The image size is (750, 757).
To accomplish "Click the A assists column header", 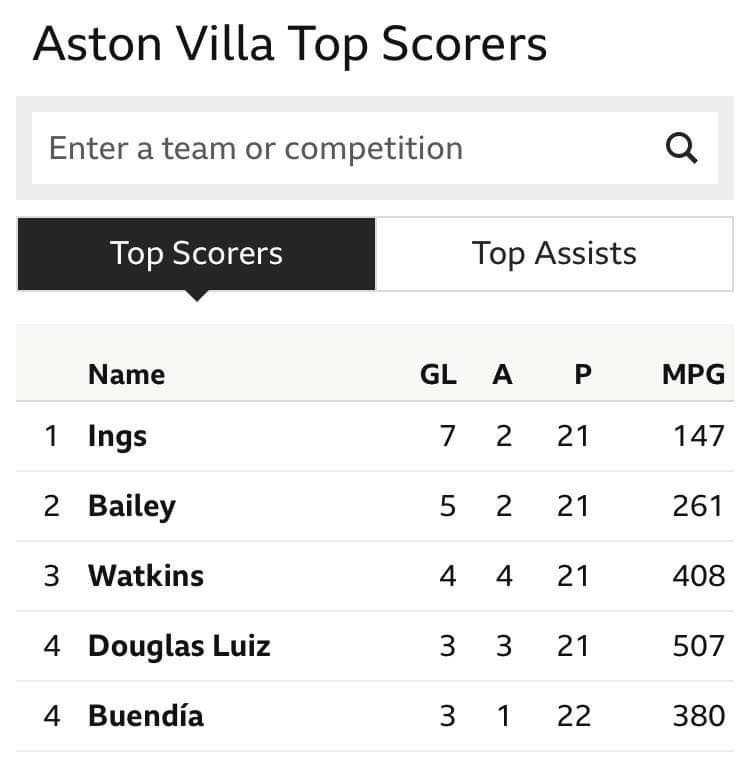I will (502, 375).
